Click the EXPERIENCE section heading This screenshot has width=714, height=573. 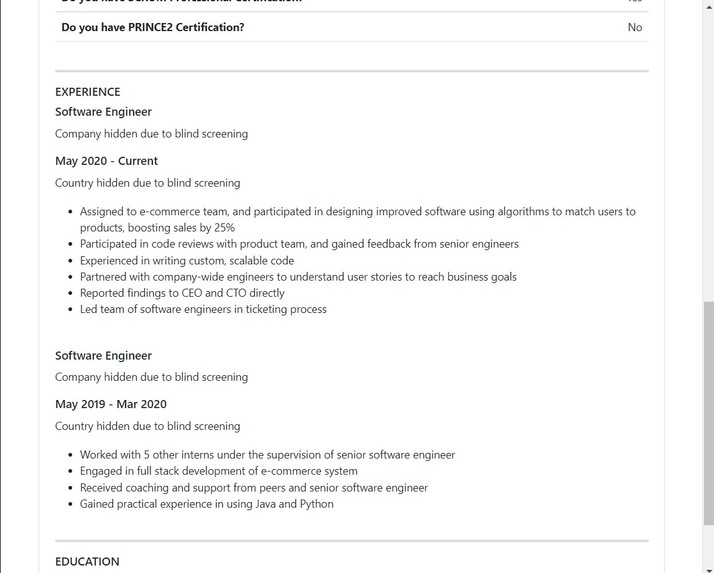coord(88,92)
